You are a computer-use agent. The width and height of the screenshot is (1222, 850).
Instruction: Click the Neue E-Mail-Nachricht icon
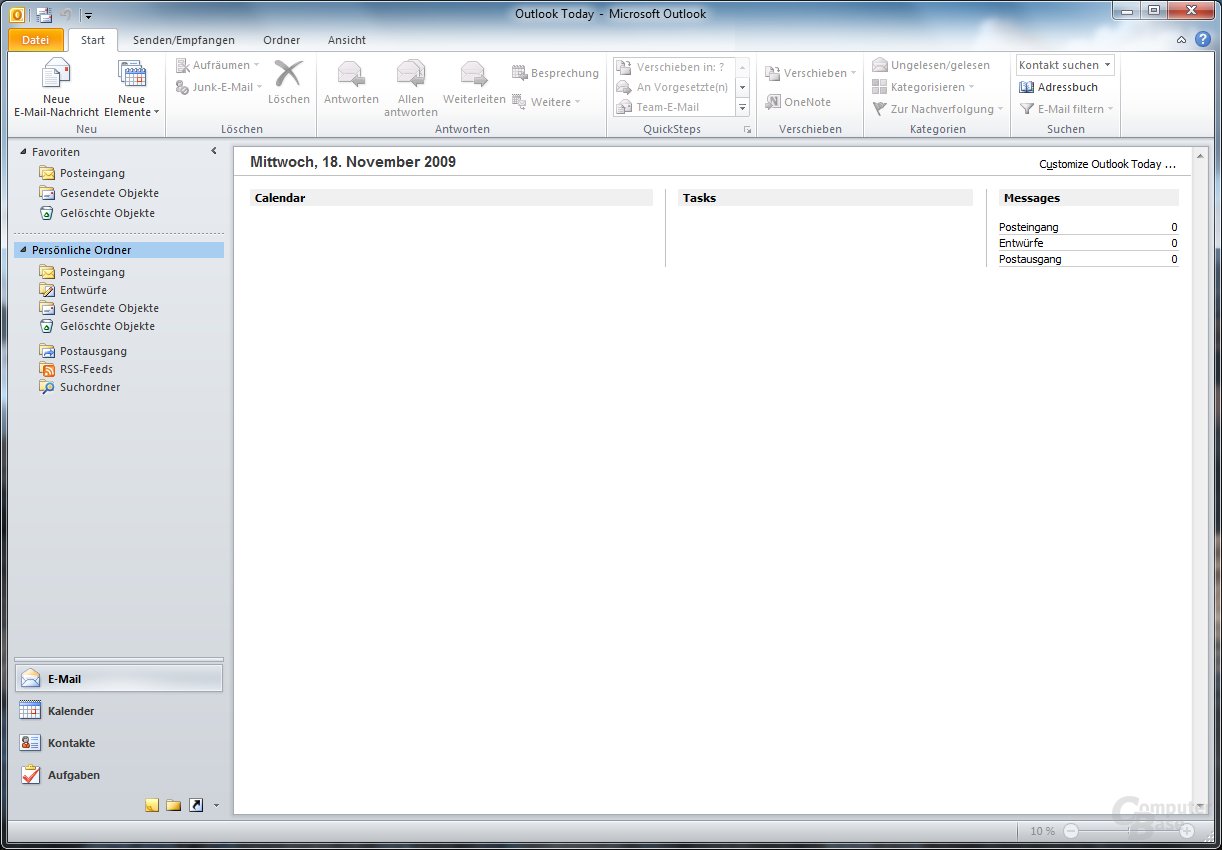[x=56, y=75]
